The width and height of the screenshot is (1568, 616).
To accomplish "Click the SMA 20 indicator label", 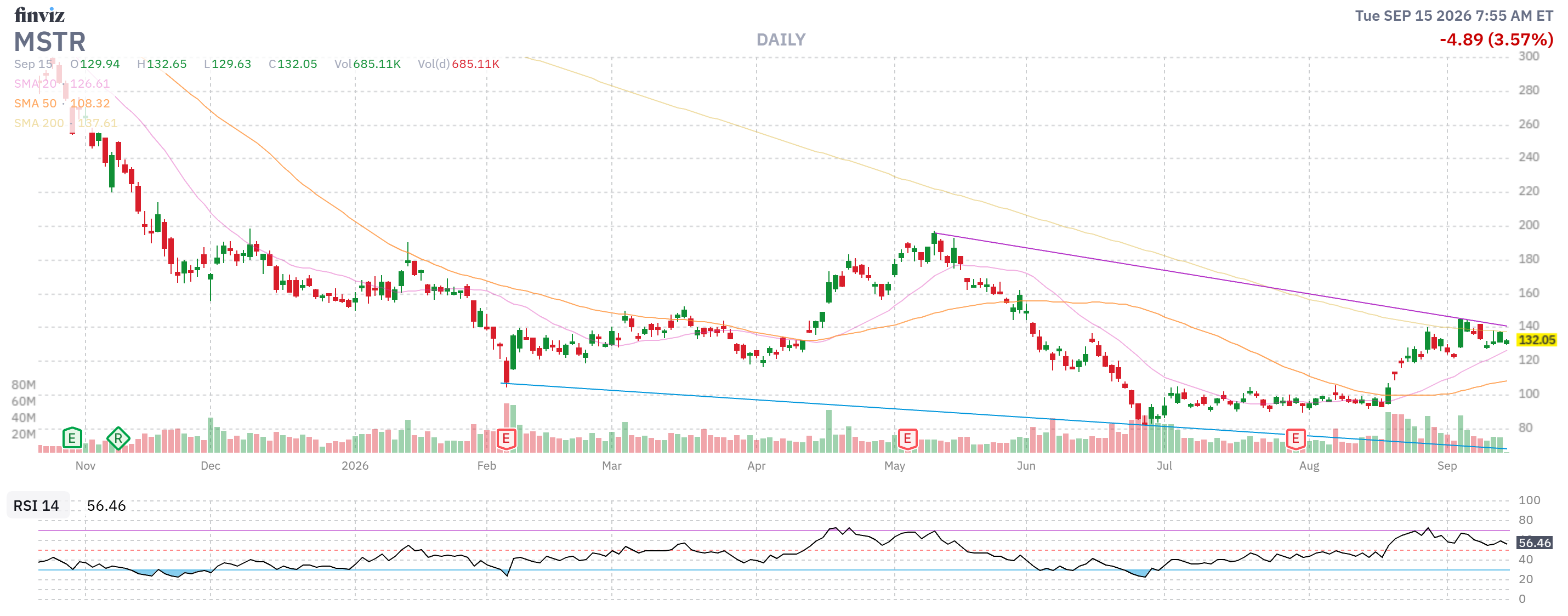I will tap(35, 83).
